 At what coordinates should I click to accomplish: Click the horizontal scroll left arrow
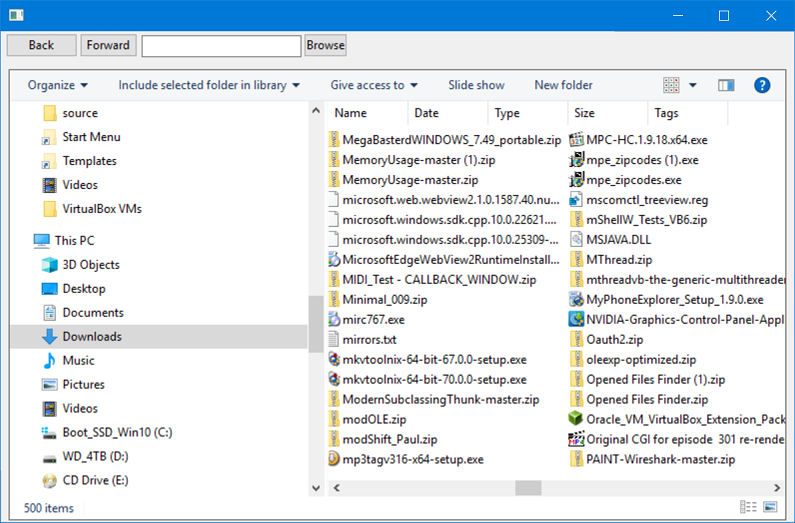[336, 488]
